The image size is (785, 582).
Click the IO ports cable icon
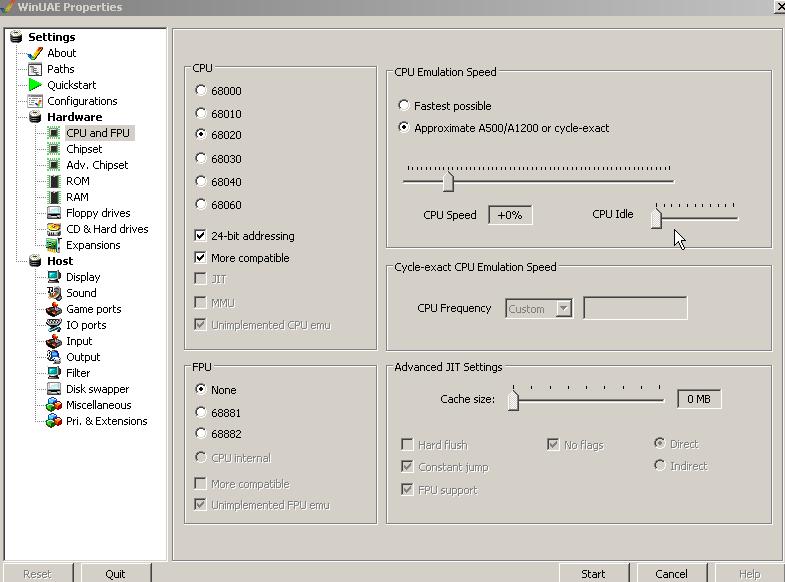(54, 325)
